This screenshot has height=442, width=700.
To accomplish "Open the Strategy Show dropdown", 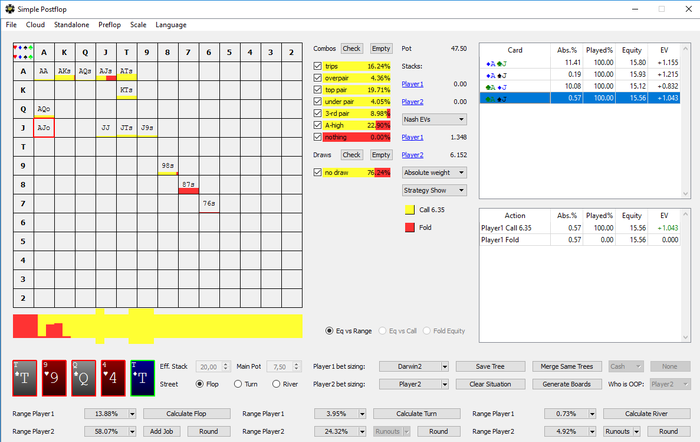I will coord(434,190).
